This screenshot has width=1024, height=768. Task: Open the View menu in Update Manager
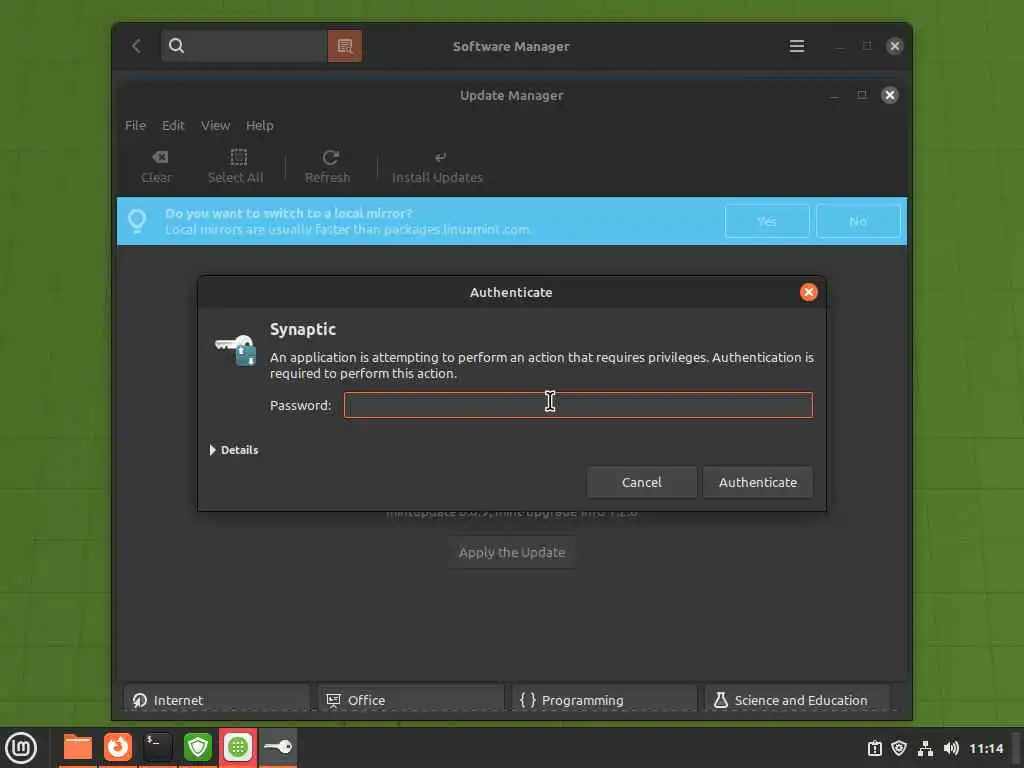point(216,125)
